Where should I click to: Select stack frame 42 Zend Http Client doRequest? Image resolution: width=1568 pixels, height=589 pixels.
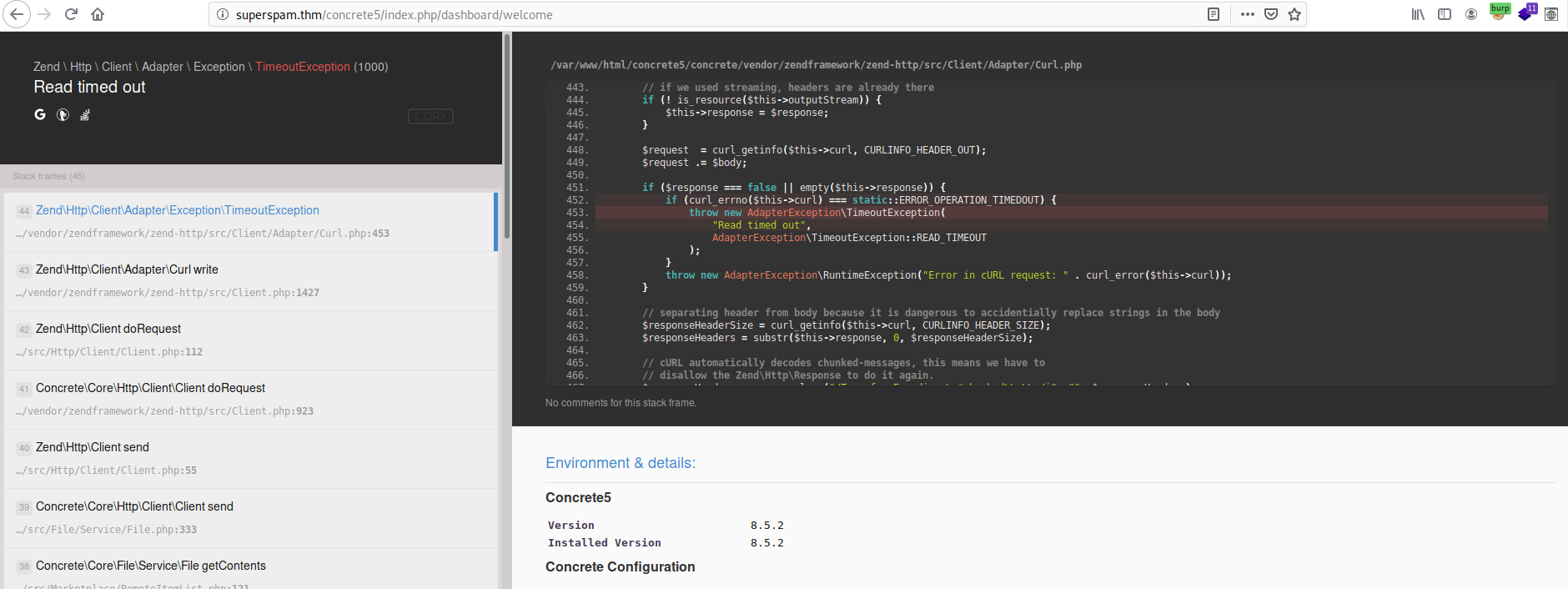tap(251, 340)
